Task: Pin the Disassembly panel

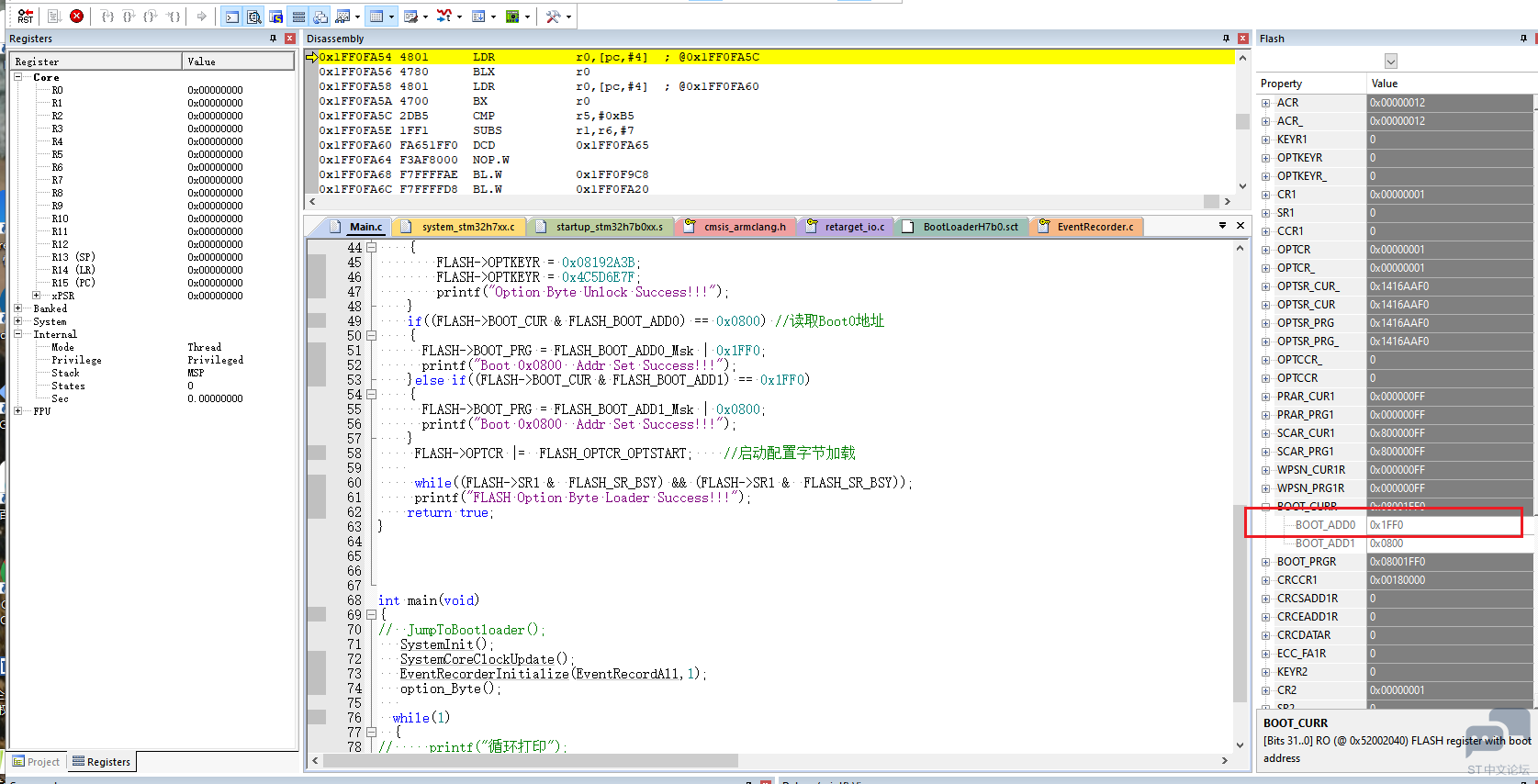Action: coord(1226,39)
